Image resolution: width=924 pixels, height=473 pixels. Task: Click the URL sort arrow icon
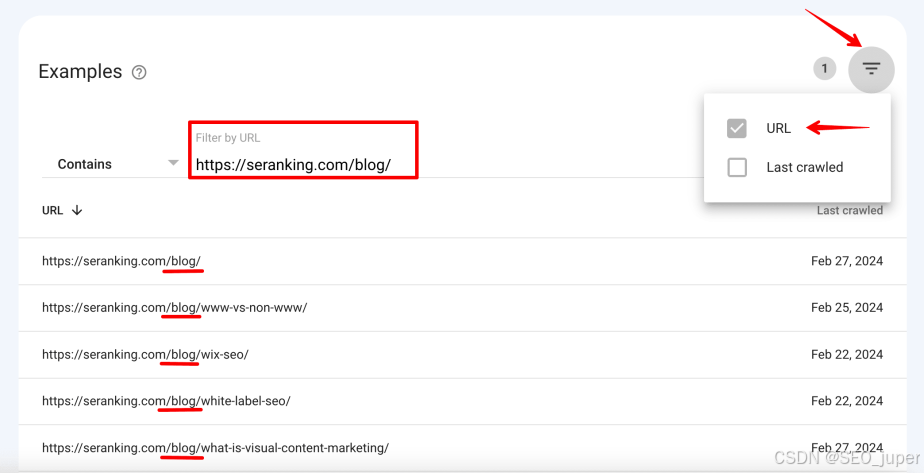77,210
